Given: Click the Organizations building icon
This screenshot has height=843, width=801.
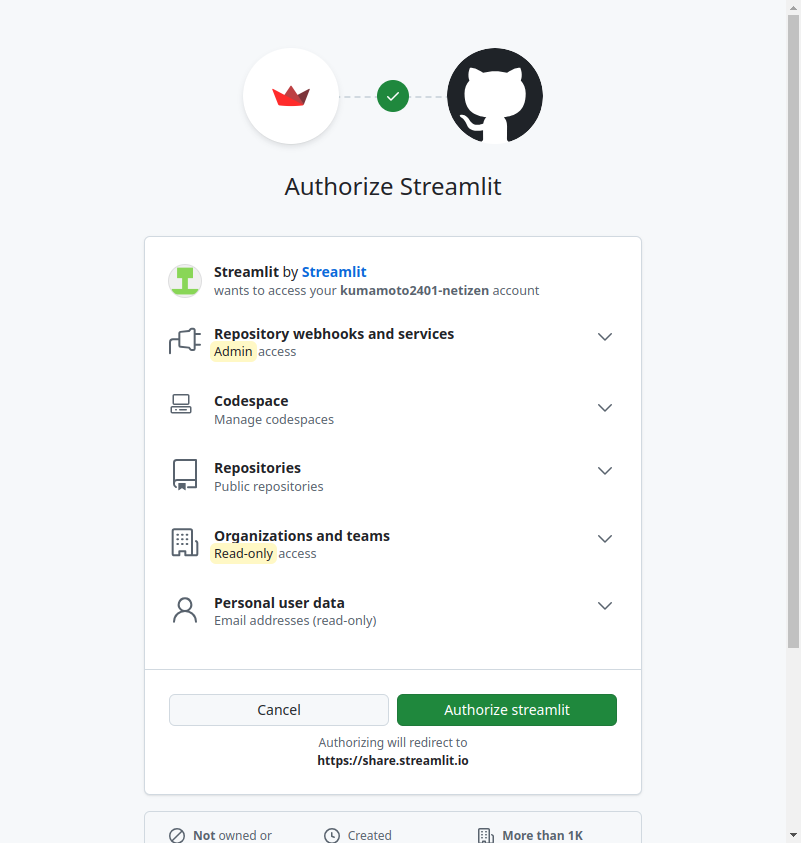Looking at the screenshot, I should (185, 543).
